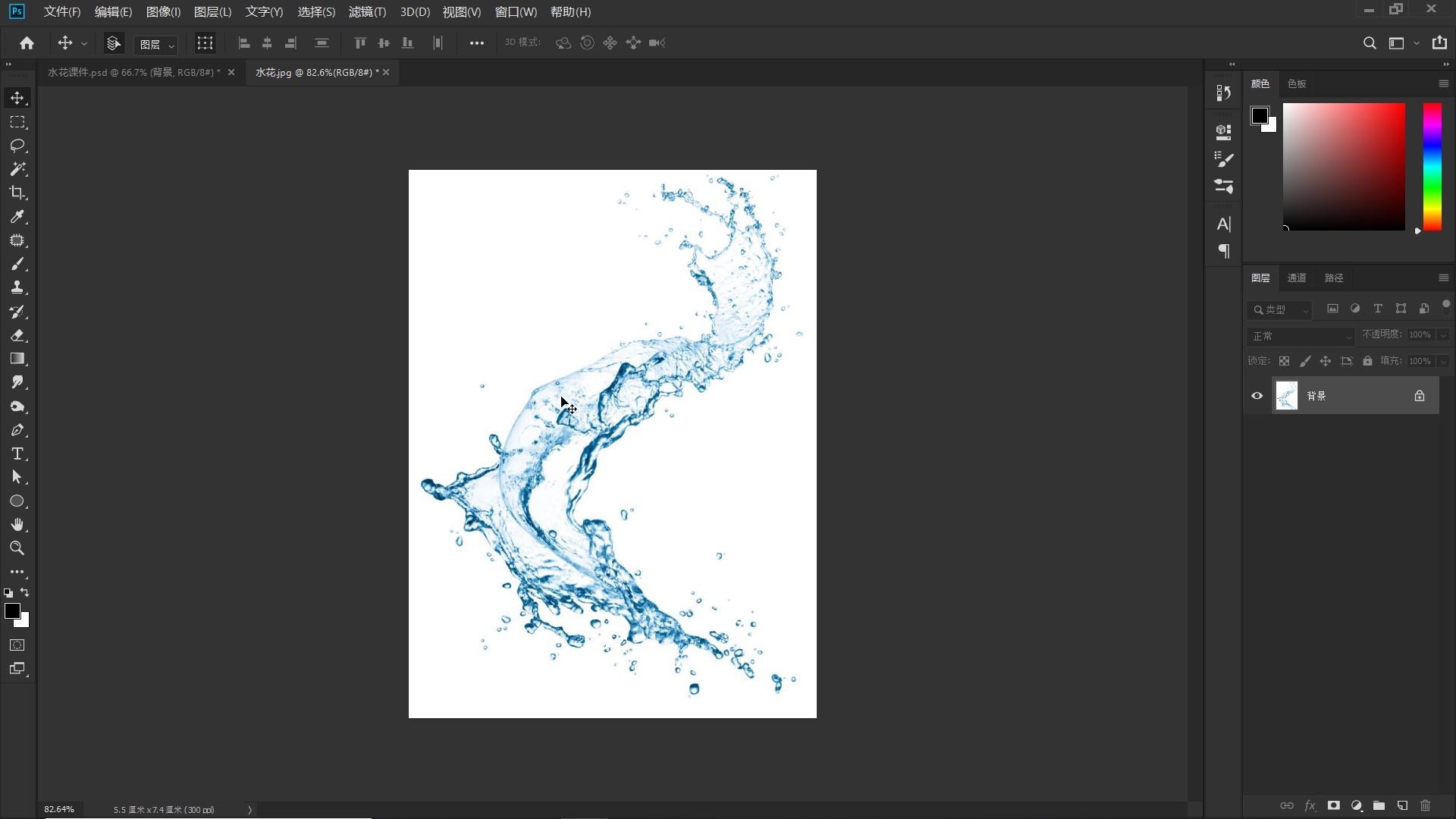
Task: Select the Eraser tool
Action: tap(17, 335)
